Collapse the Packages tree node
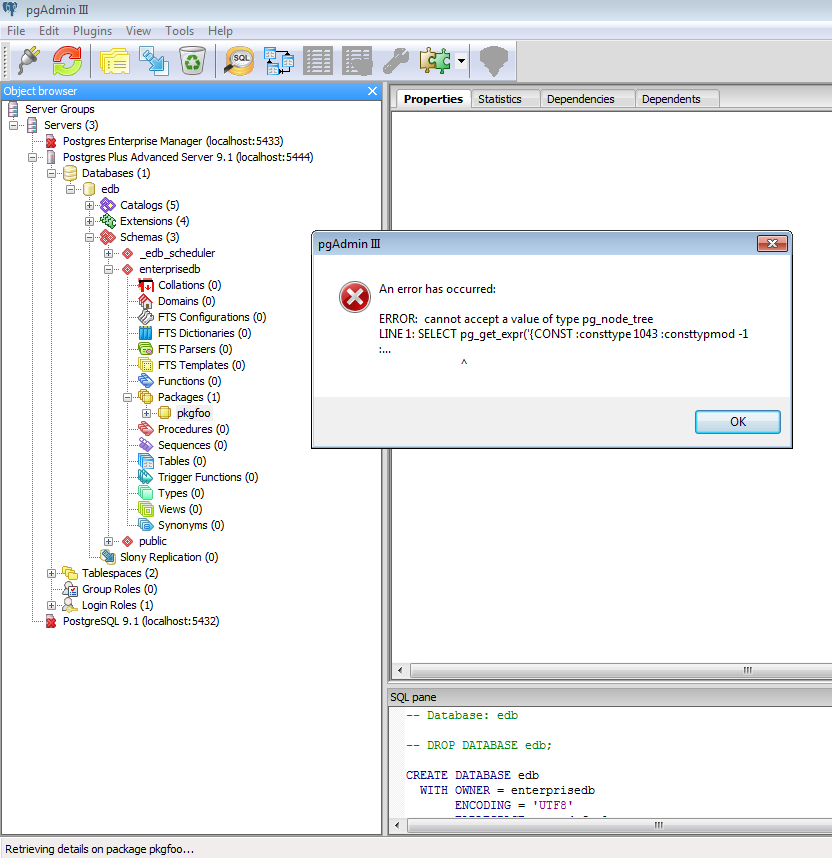This screenshot has height=859, width=832. 128,397
